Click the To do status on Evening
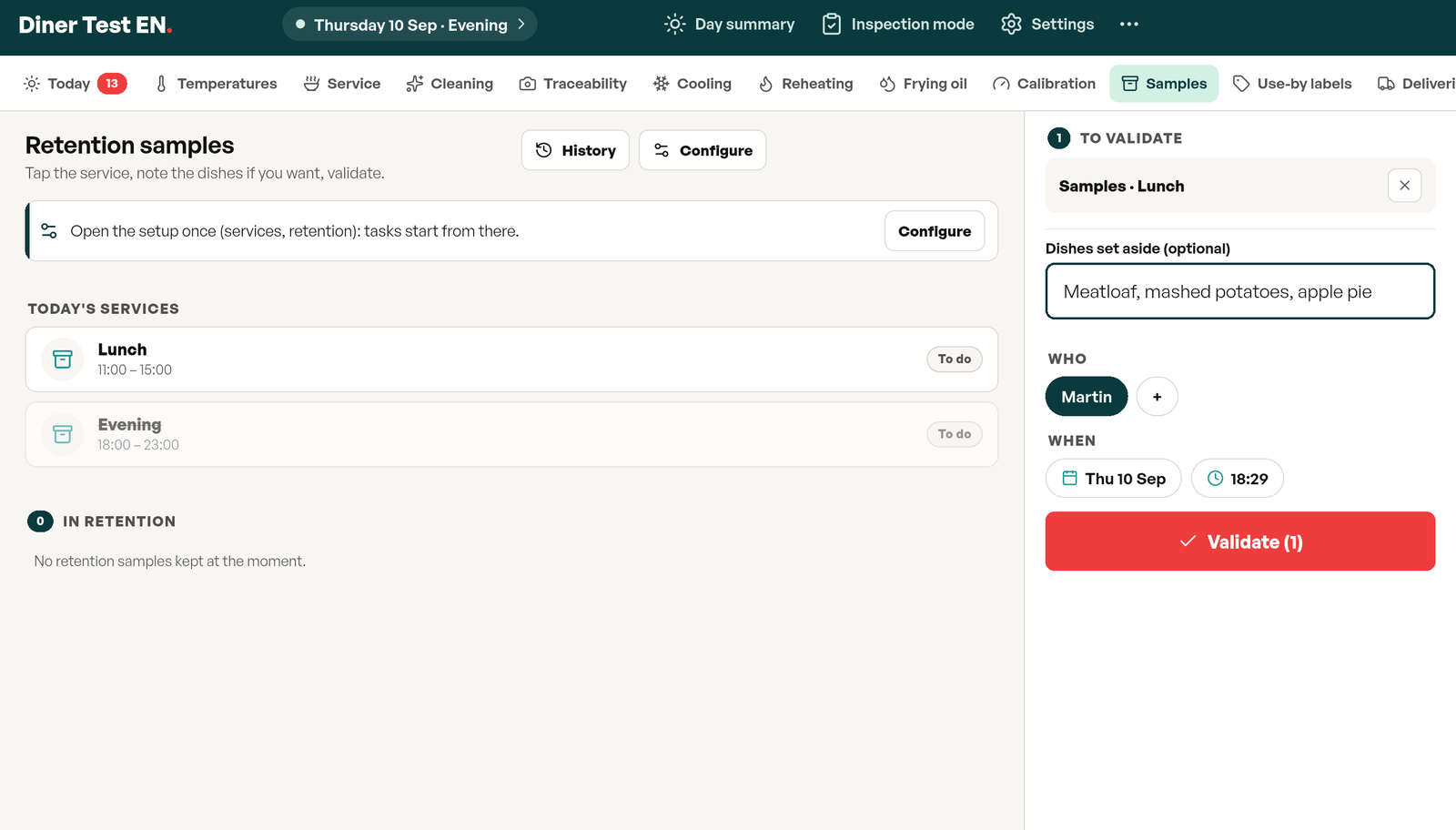Viewport: 1456px width, 830px height. point(955,434)
